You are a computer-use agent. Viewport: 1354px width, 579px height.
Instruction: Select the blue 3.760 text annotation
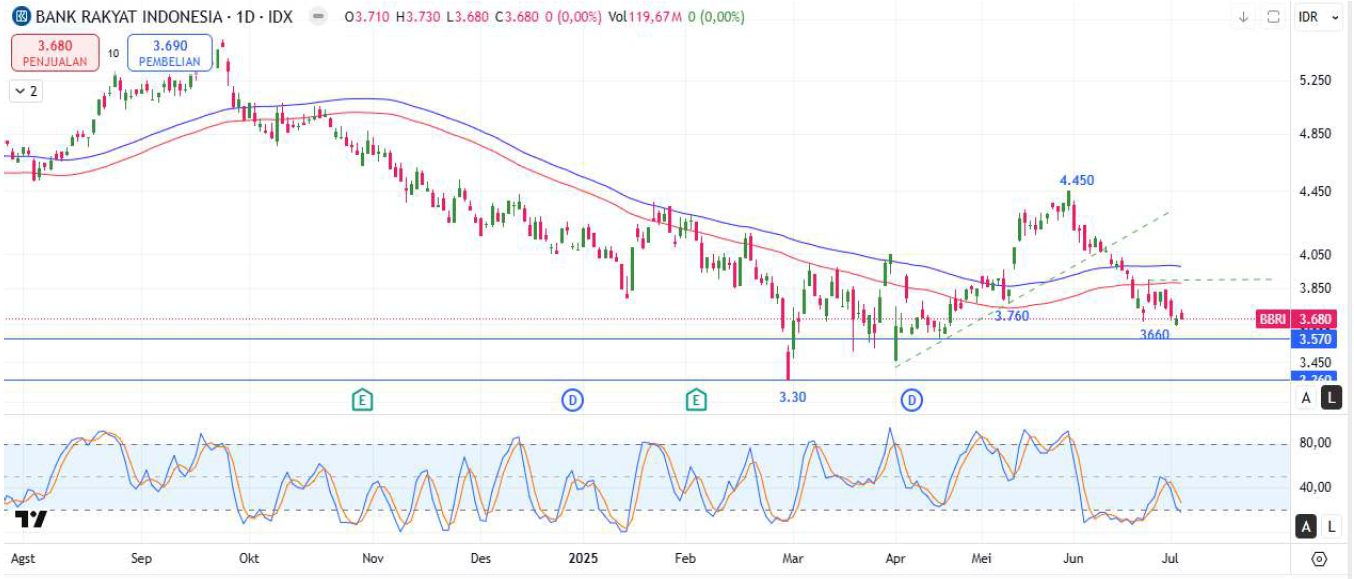point(1012,316)
